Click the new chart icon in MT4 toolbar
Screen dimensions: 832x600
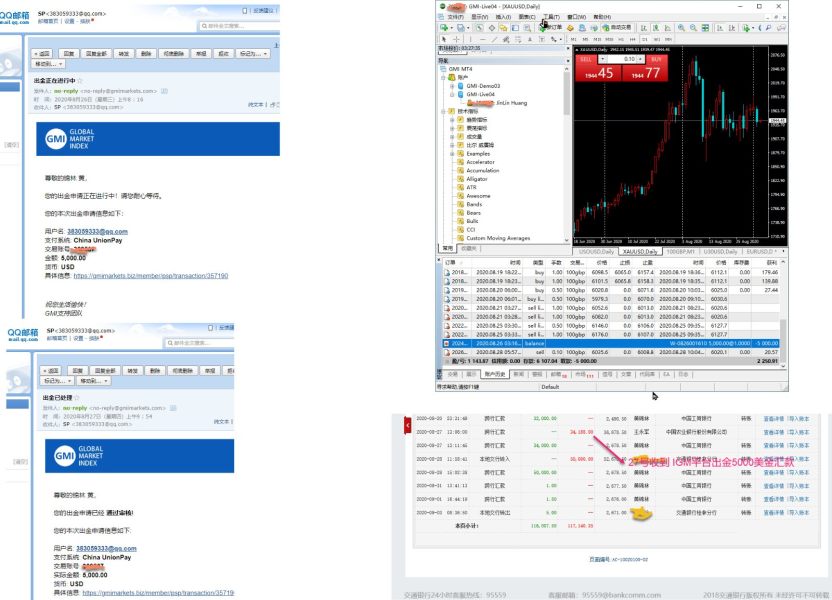click(444, 28)
